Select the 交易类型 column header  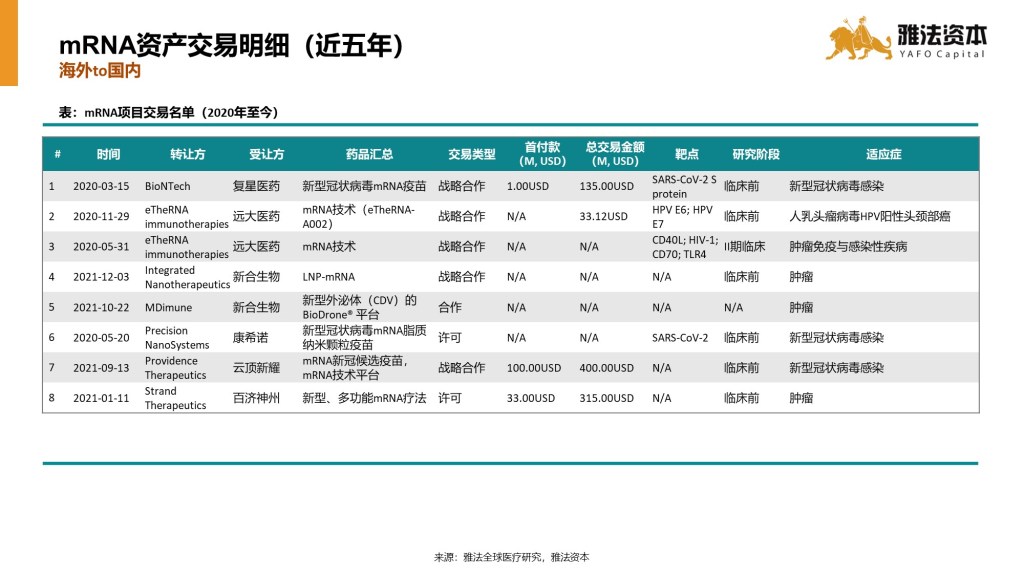[471, 154]
